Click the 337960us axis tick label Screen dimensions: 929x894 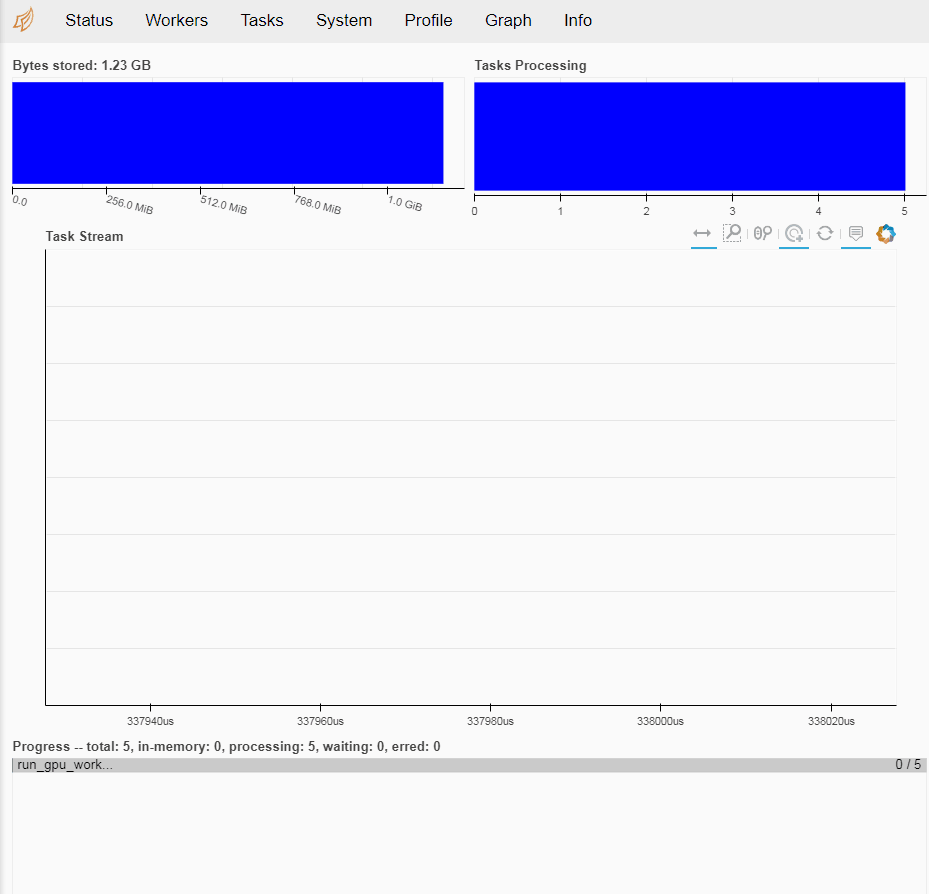click(x=321, y=722)
